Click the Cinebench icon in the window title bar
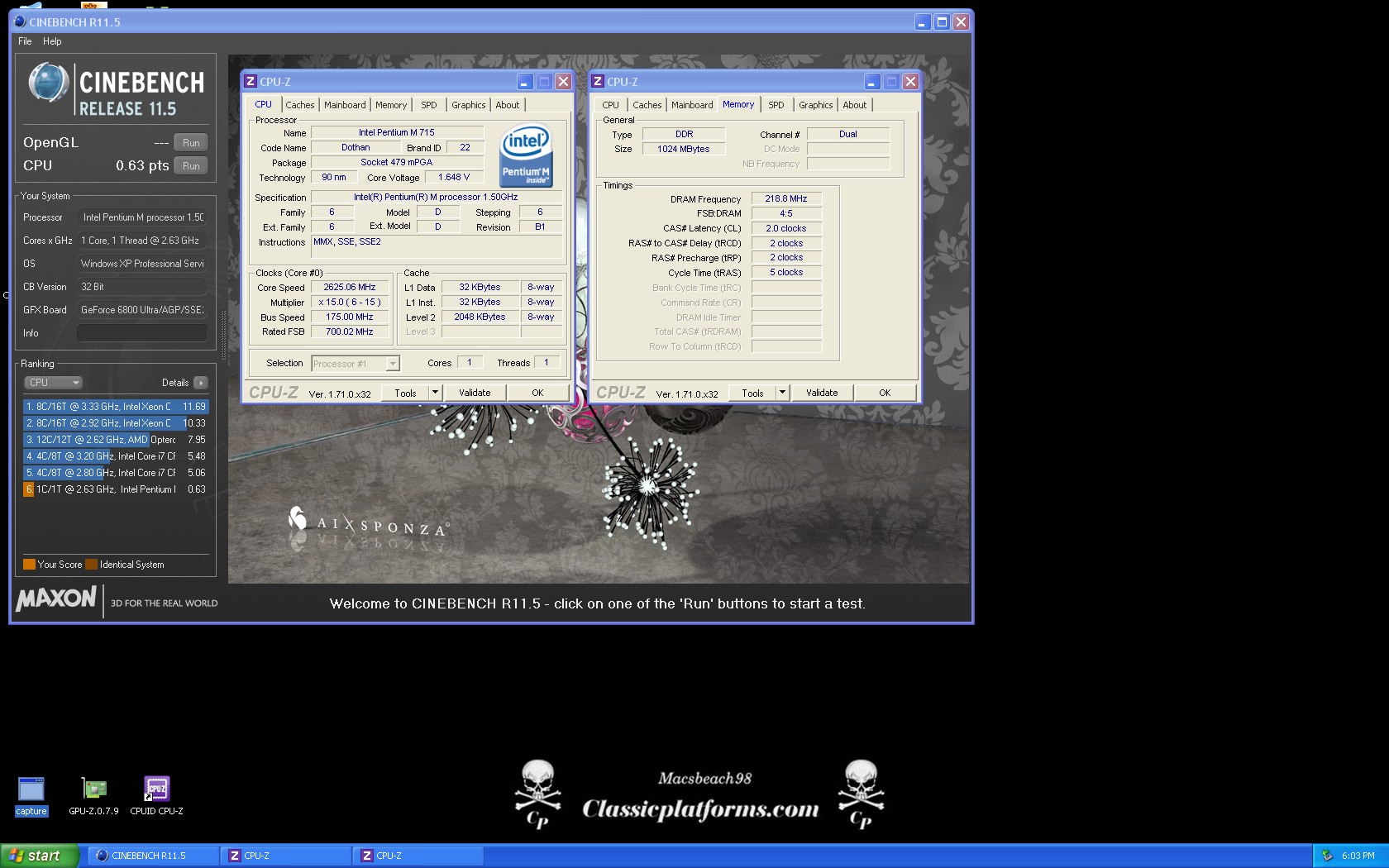 (20, 21)
